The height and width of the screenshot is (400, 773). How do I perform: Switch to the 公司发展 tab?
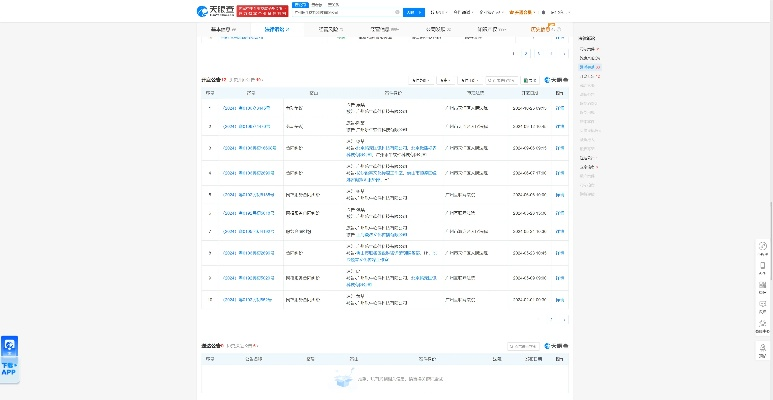pos(438,30)
